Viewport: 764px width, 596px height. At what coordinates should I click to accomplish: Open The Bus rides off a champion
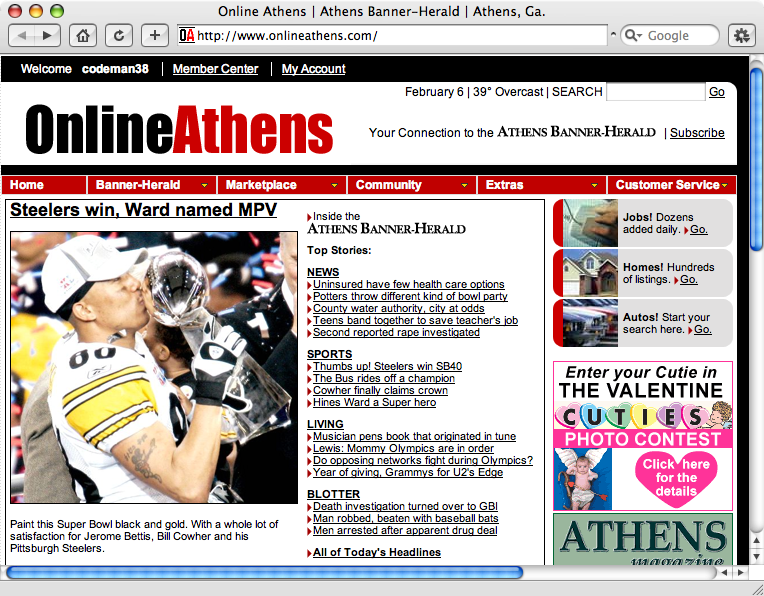coord(384,378)
